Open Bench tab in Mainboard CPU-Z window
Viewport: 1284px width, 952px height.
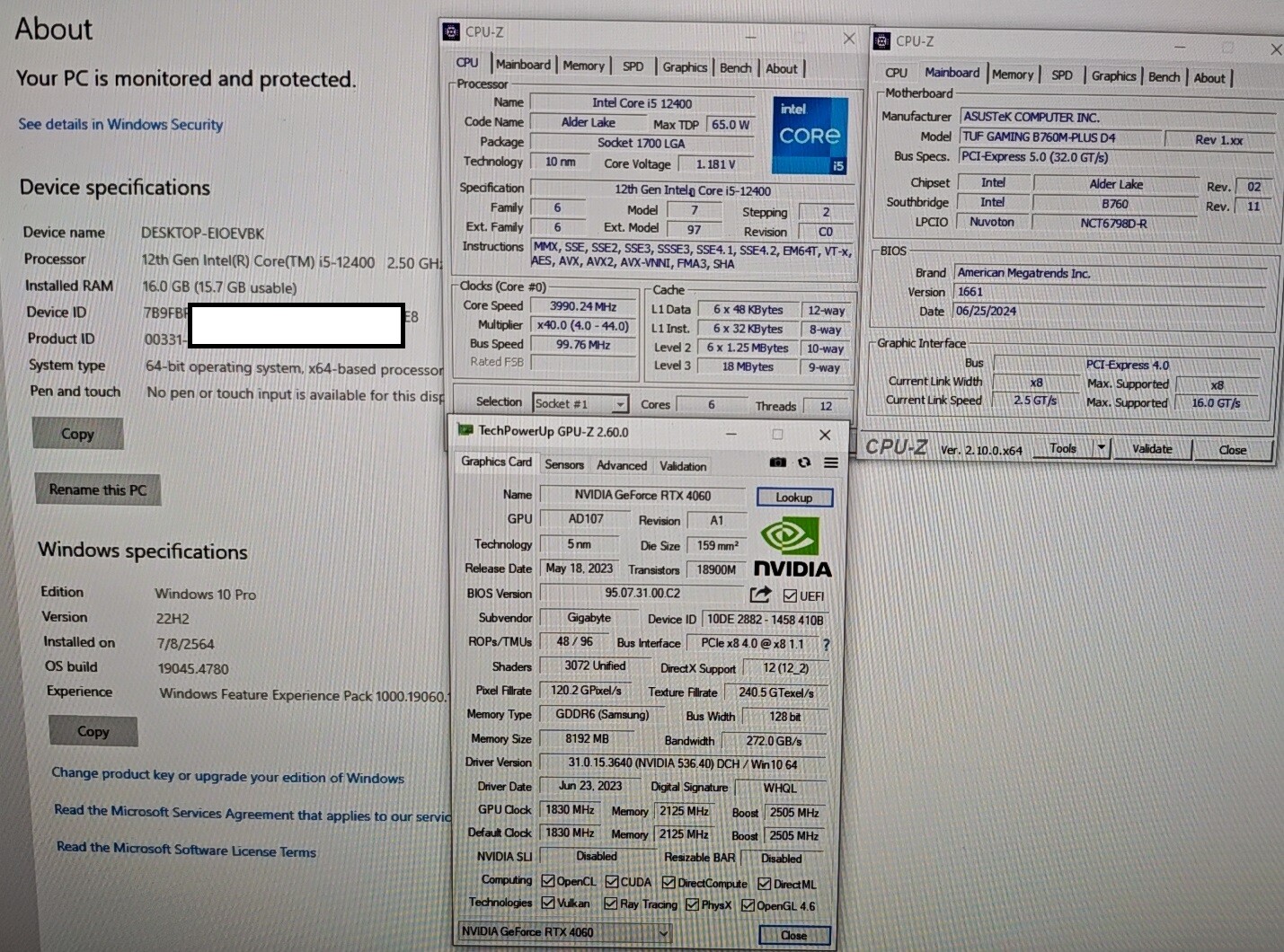[1164, 77]
